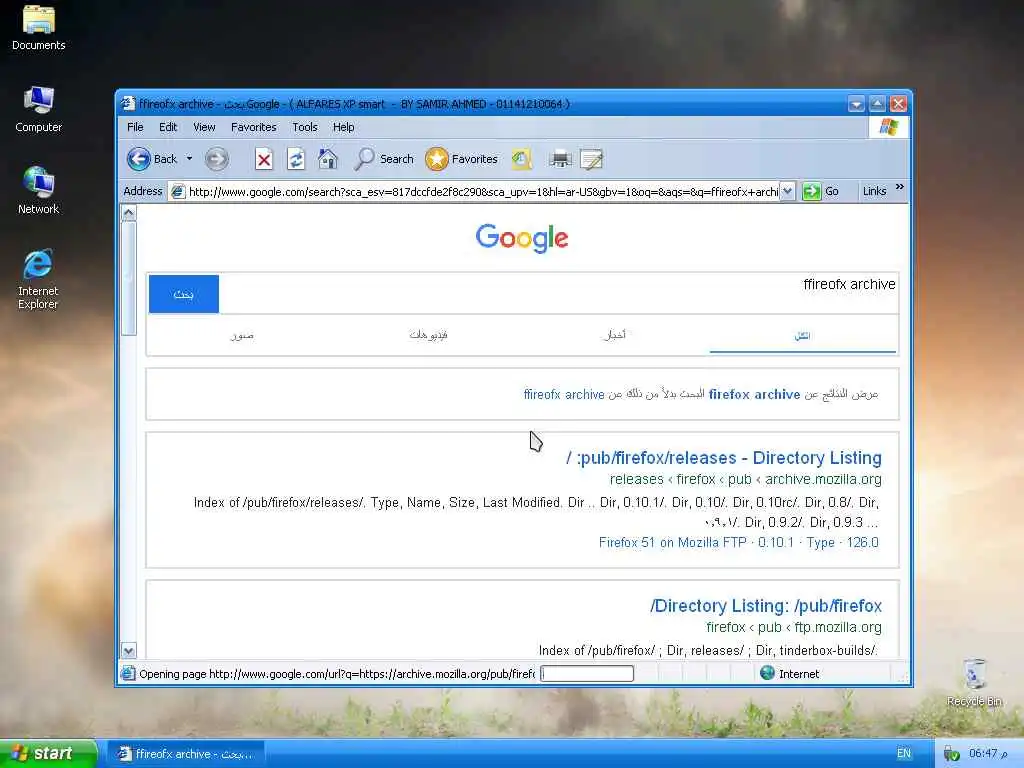
Task: Click the EN language indicator in taskbar
Action: [904, 754]
